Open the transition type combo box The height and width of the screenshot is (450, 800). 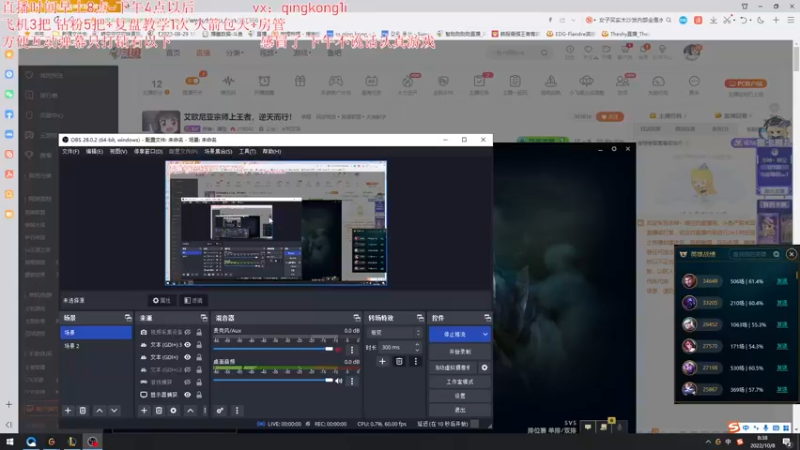pos(395,333)
